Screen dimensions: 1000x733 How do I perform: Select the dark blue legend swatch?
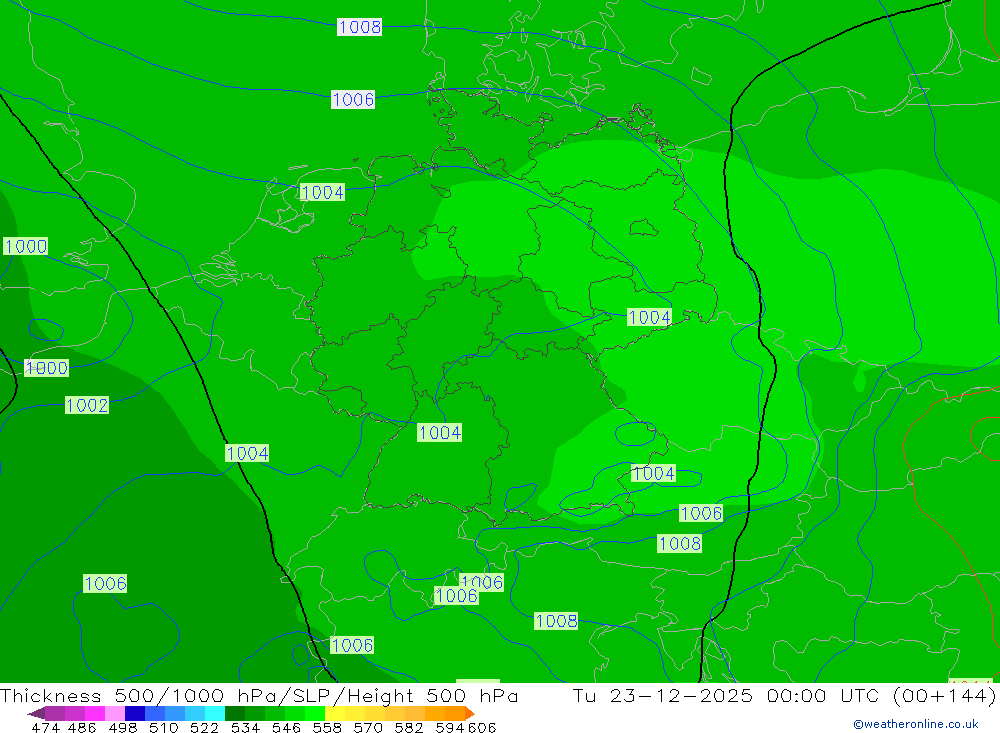tap(135, 713)
